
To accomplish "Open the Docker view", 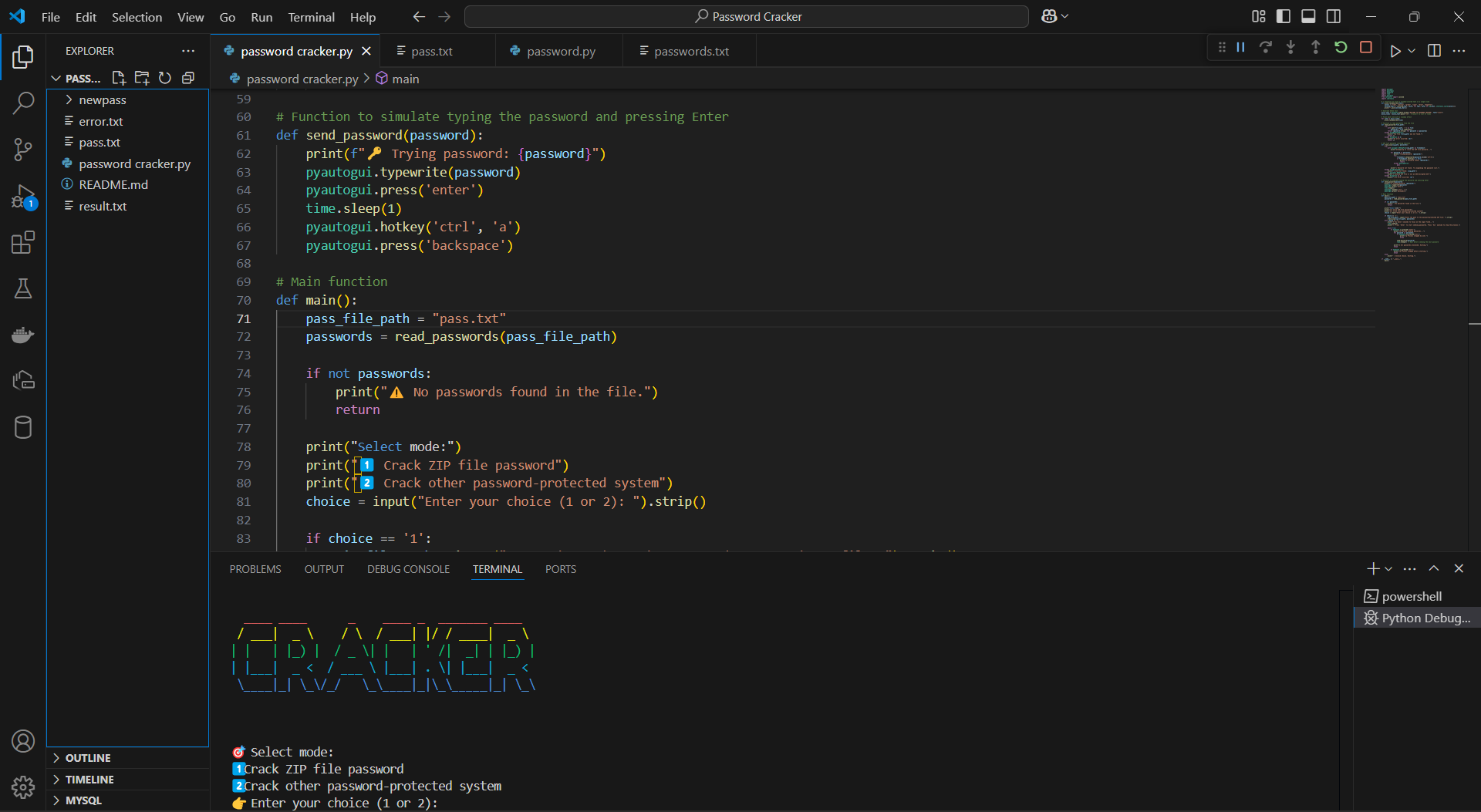I will 23,335.
